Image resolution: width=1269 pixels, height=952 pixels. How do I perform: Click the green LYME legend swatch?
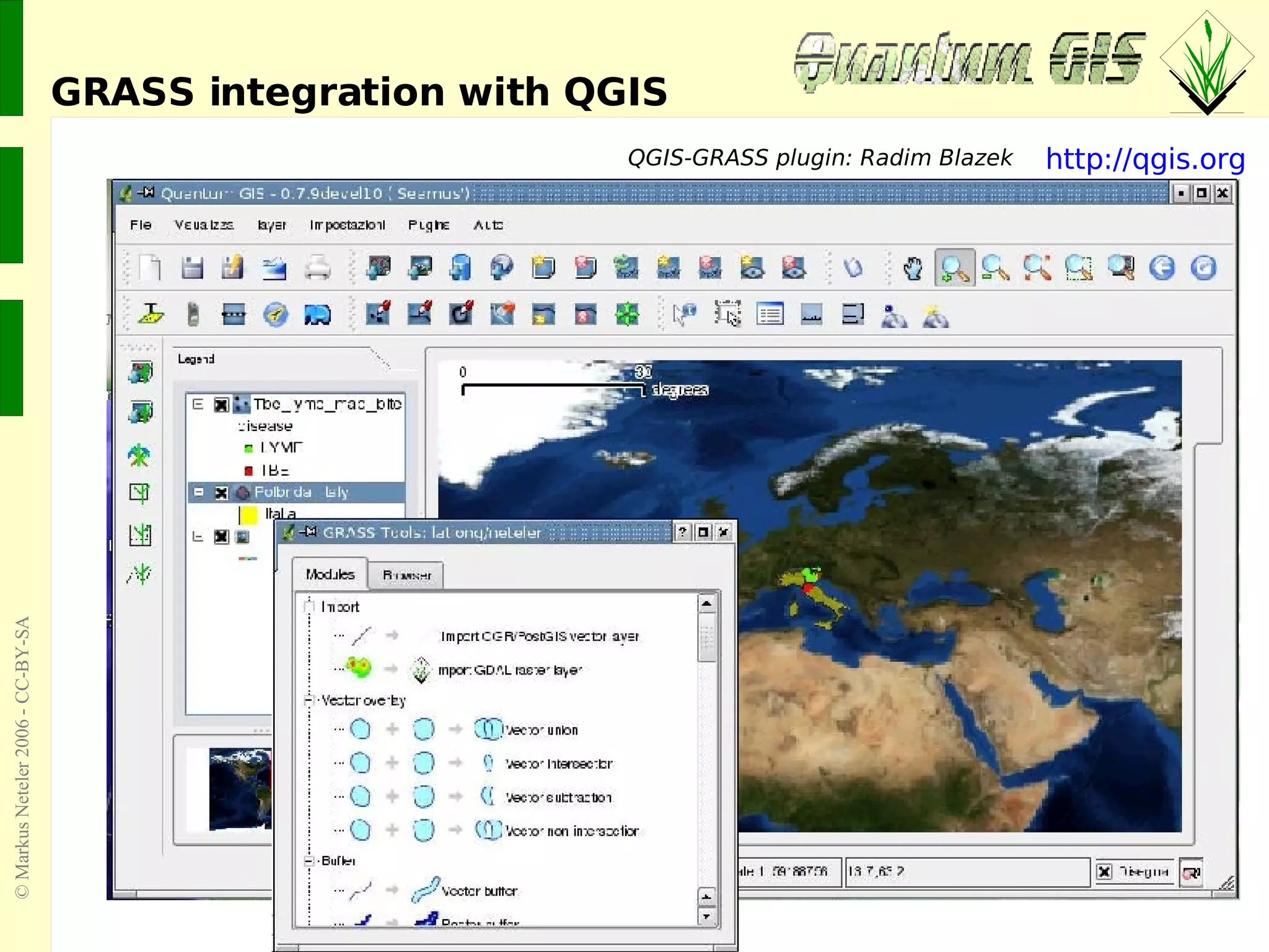pos(248,448)
